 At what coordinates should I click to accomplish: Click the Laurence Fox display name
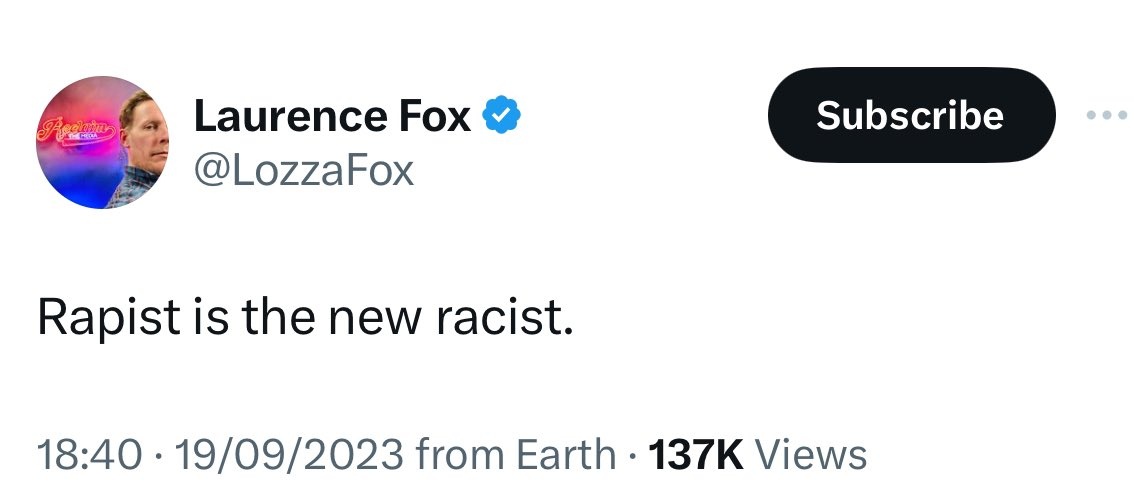[x=332, y=118]
